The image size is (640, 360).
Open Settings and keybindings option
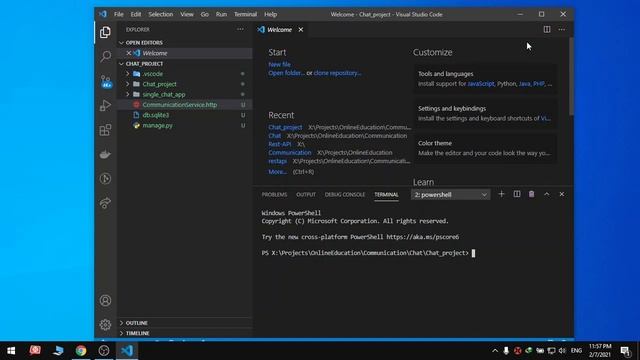tap(485, 113)
